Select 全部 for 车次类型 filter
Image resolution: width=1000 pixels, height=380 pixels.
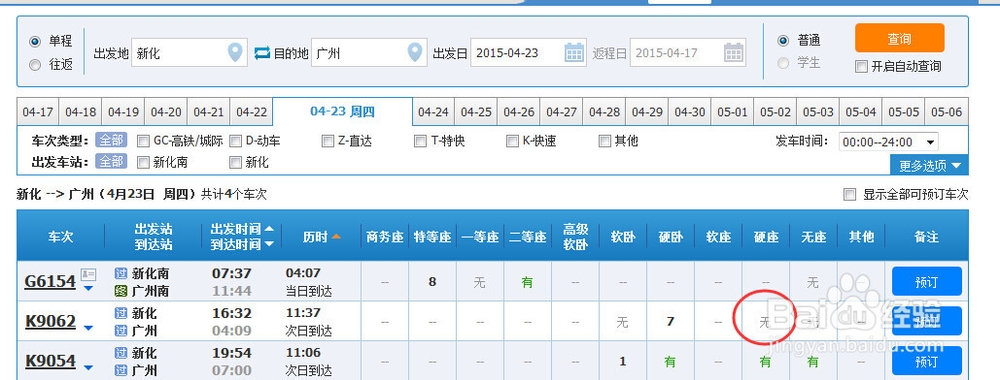point(111,141)
